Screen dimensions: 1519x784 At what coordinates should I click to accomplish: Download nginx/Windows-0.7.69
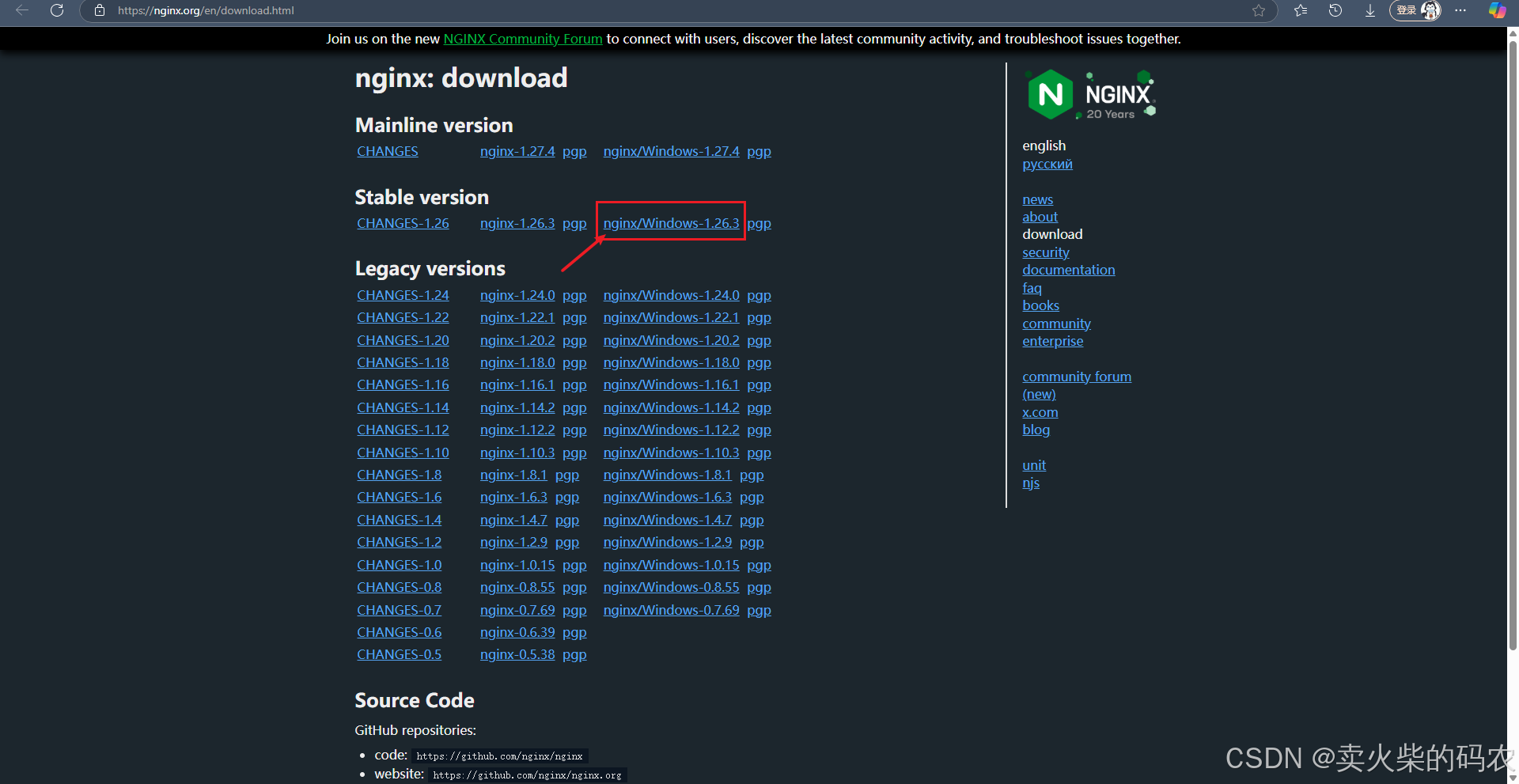click(671, 610)
